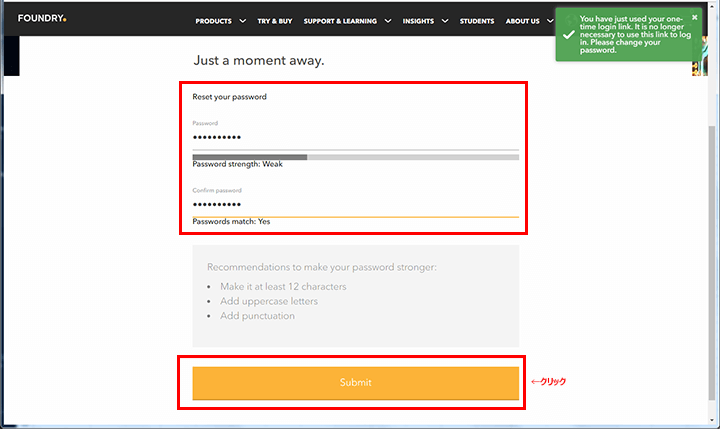Click the orange Submit button
This screenshot has width=720, height=429.
(x=355, y=383)
